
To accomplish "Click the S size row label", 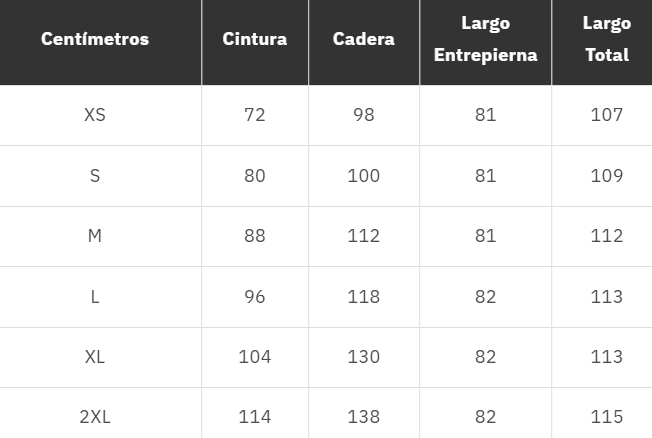I will click(95, 176).
